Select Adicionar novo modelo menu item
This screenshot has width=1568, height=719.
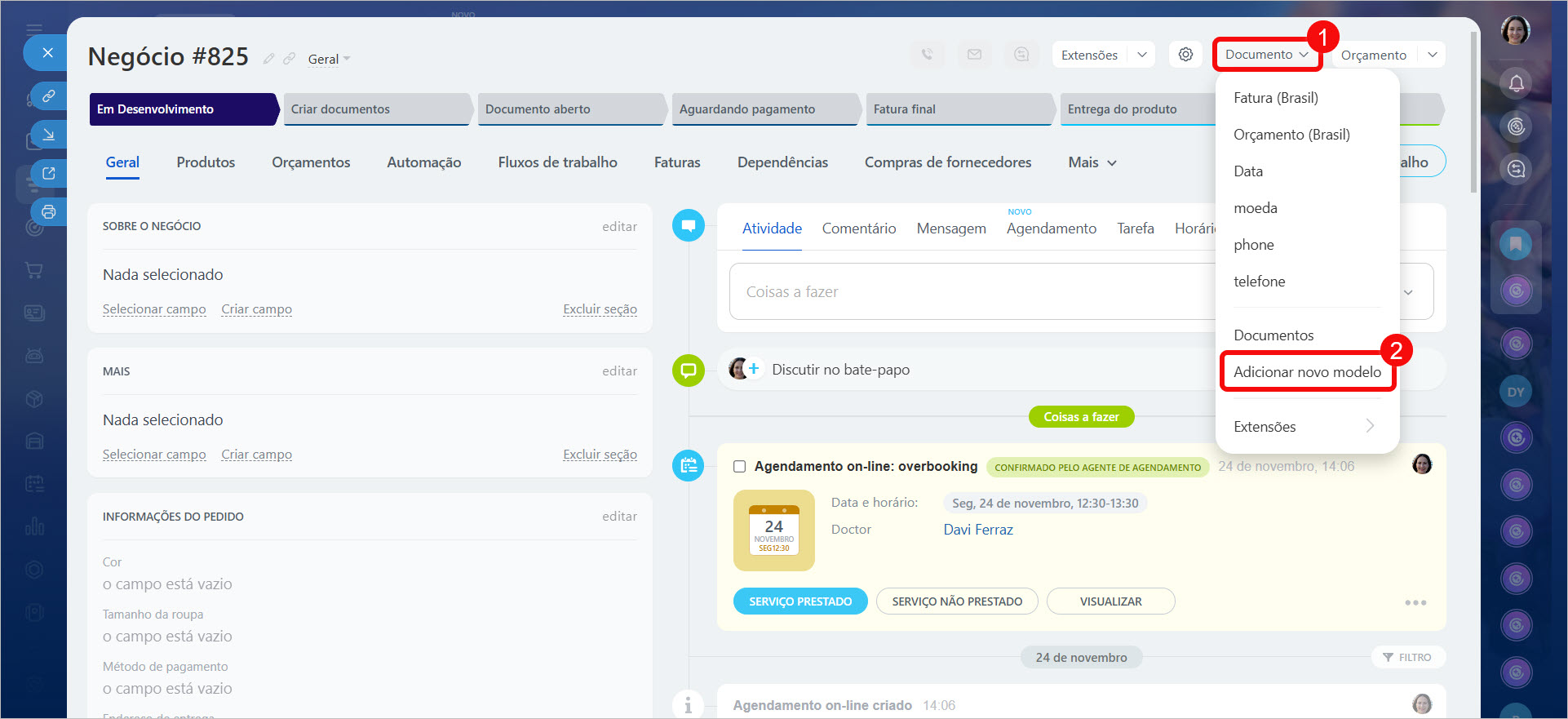[x=1307, y=372]
